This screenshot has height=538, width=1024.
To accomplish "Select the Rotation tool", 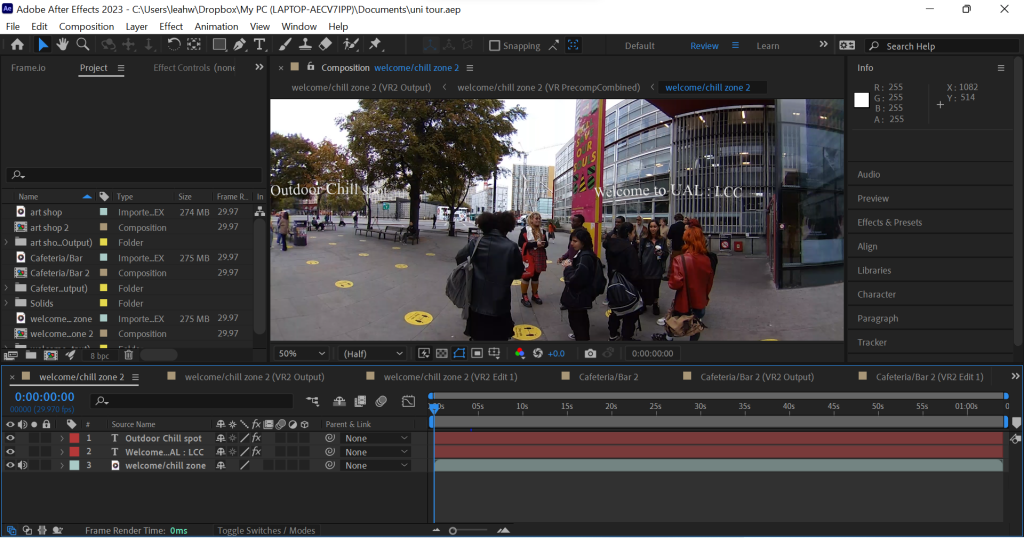I will [x=173, y=44].
